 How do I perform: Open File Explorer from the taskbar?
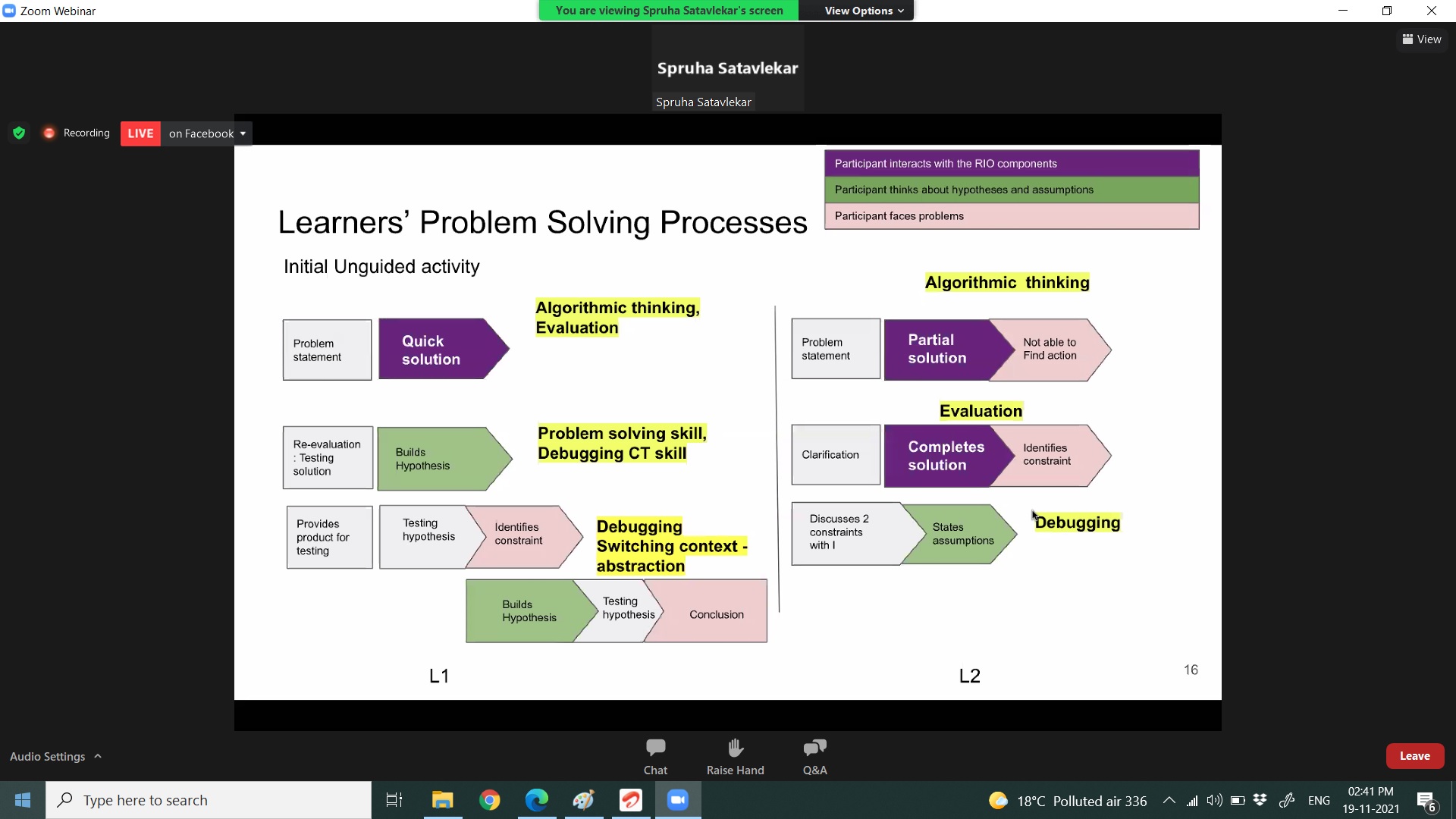click(442, 800)
